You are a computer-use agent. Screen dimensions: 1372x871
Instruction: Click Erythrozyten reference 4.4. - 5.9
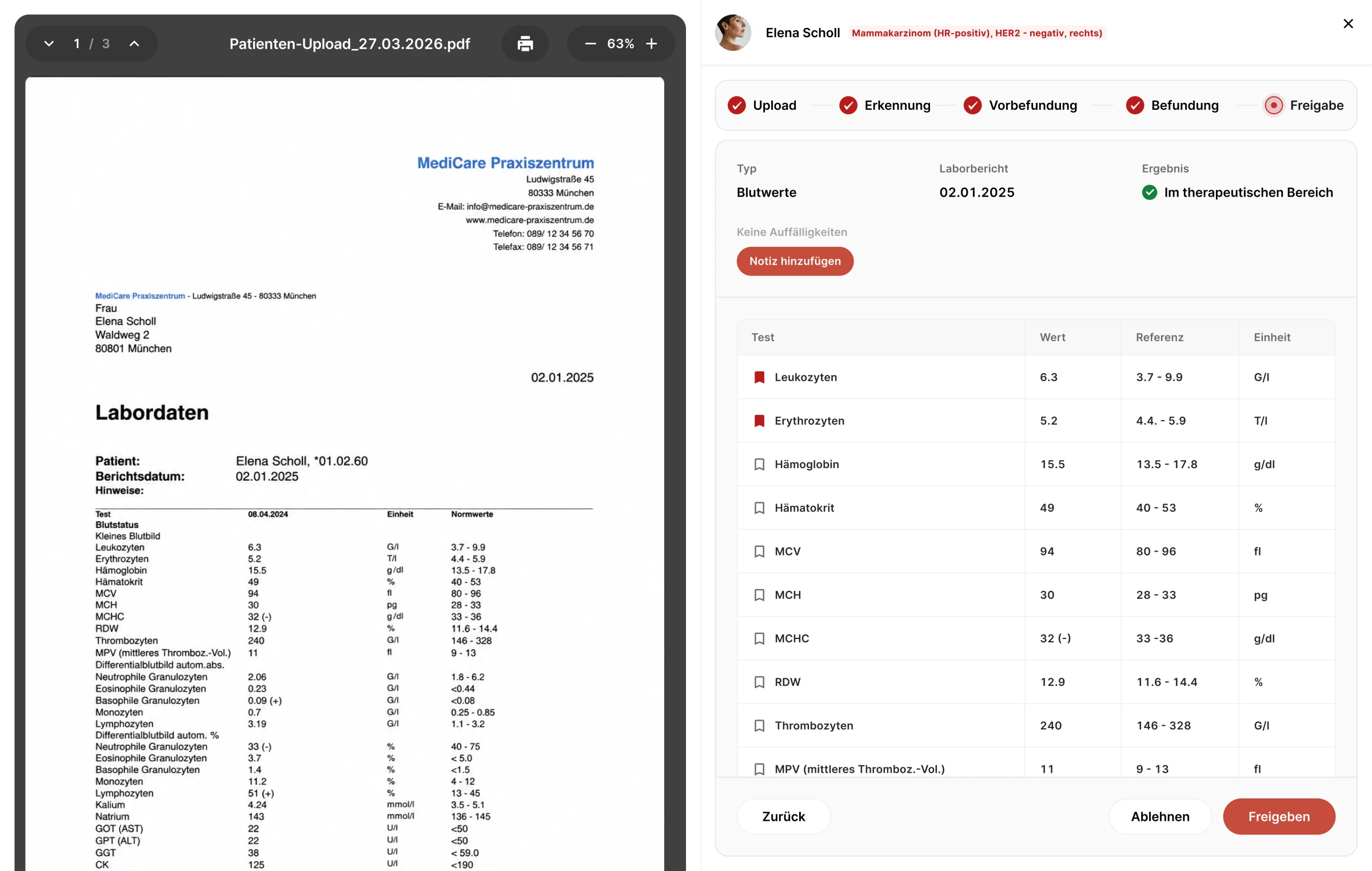coord(1160,421)
